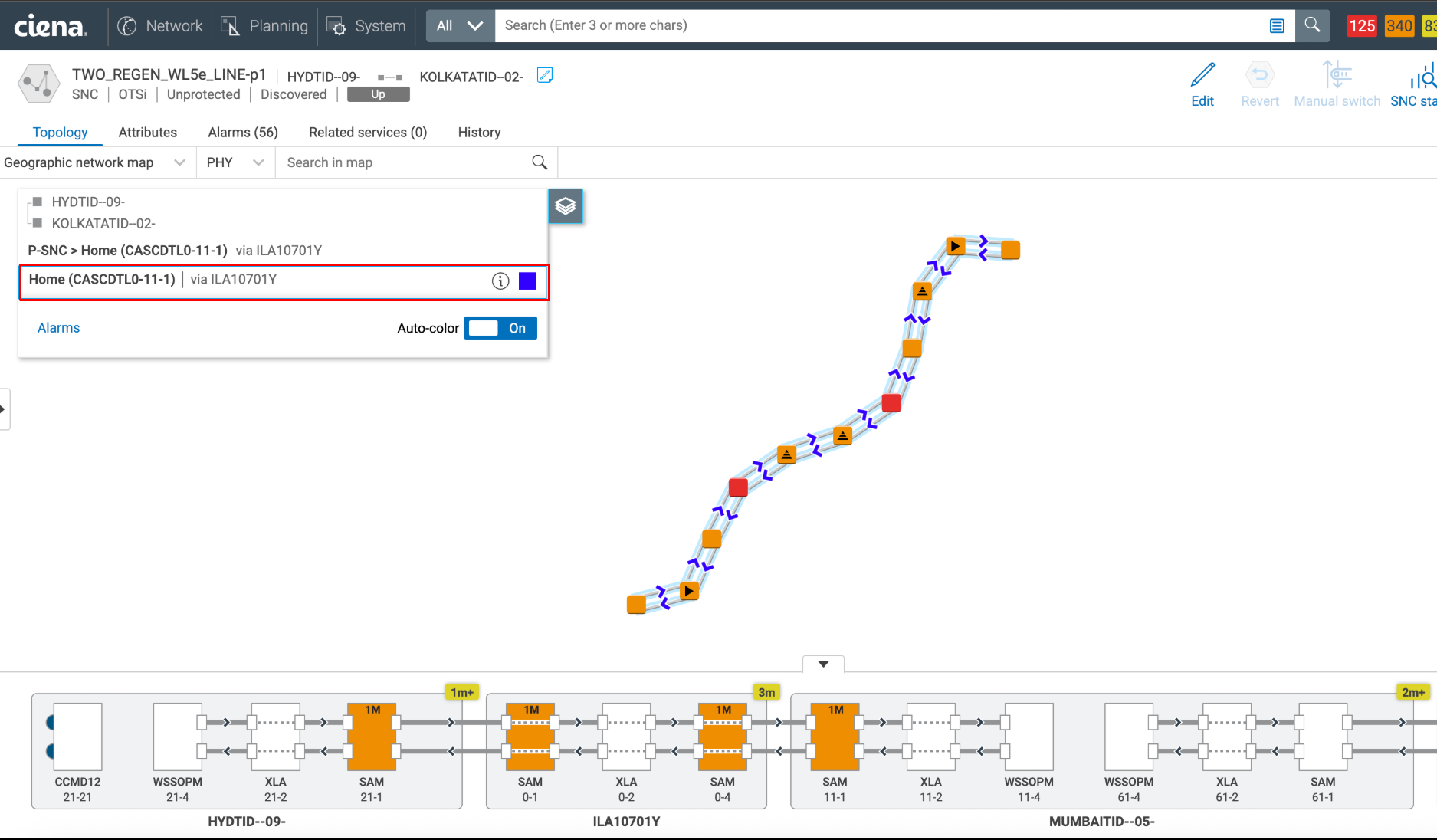The image size is (1437, 840).
Task: Click the 1m+ alarm badge on HYDTID--09-
Action: click(x=462, y=692)
